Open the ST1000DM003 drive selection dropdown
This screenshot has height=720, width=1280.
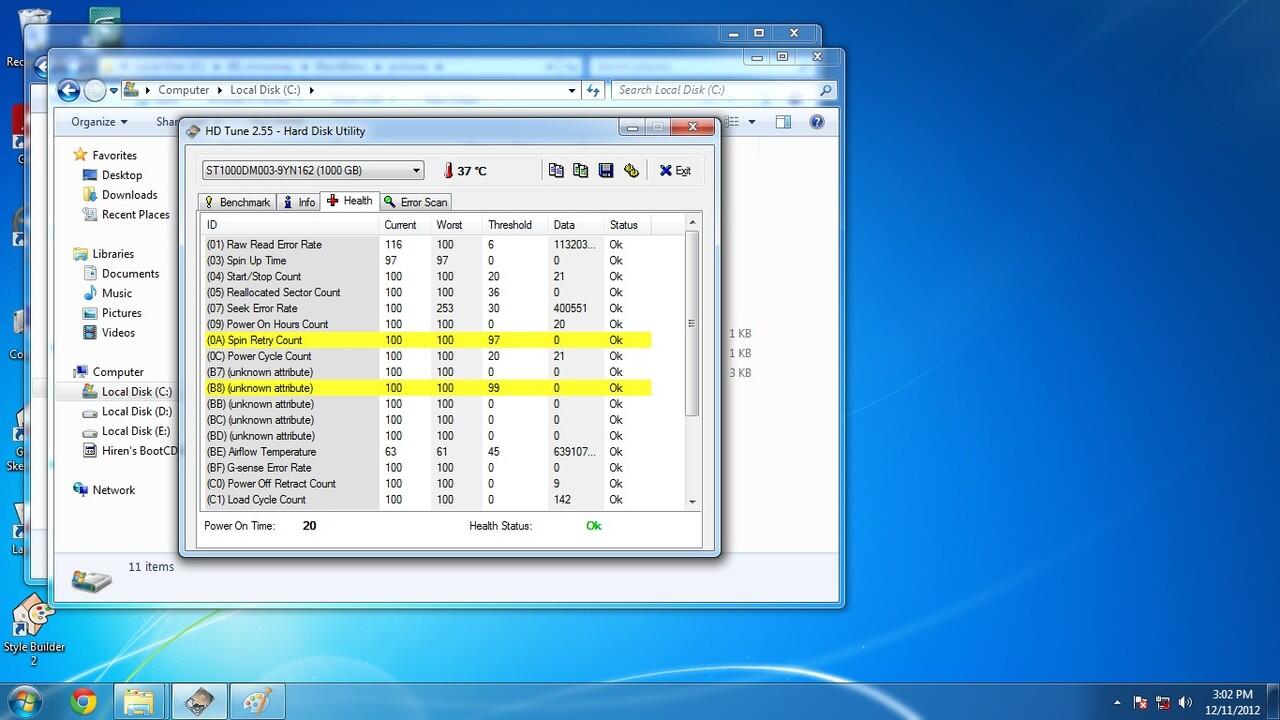[x=312, y=170]
